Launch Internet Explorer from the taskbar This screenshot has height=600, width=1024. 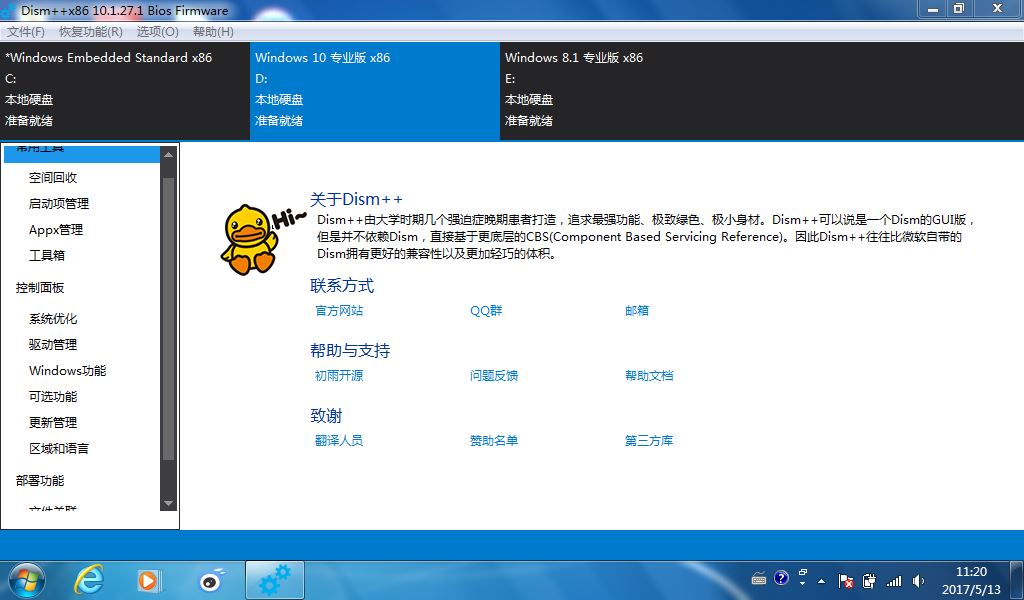[89, 580]
